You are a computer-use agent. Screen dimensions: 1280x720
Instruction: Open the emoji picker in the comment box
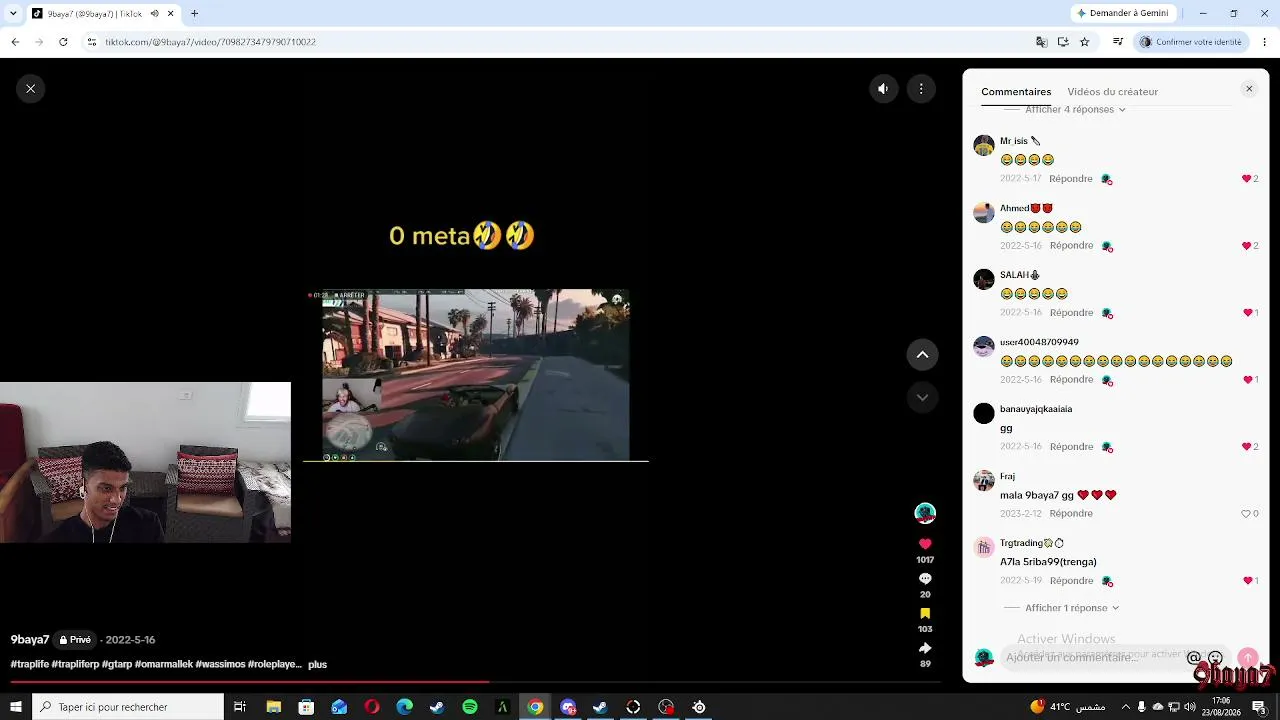1215,658
